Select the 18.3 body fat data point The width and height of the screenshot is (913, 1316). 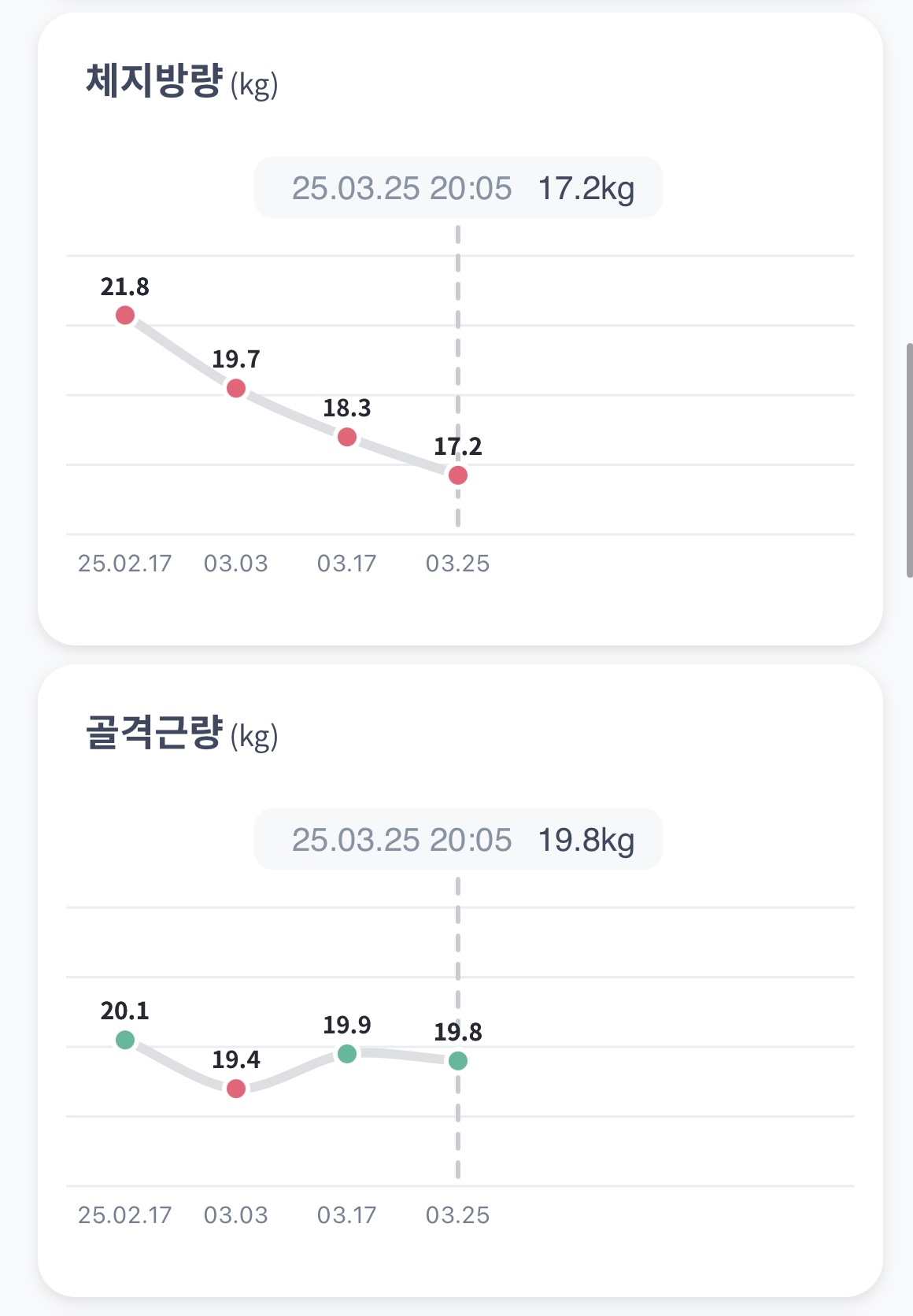[x=347, y=437]
